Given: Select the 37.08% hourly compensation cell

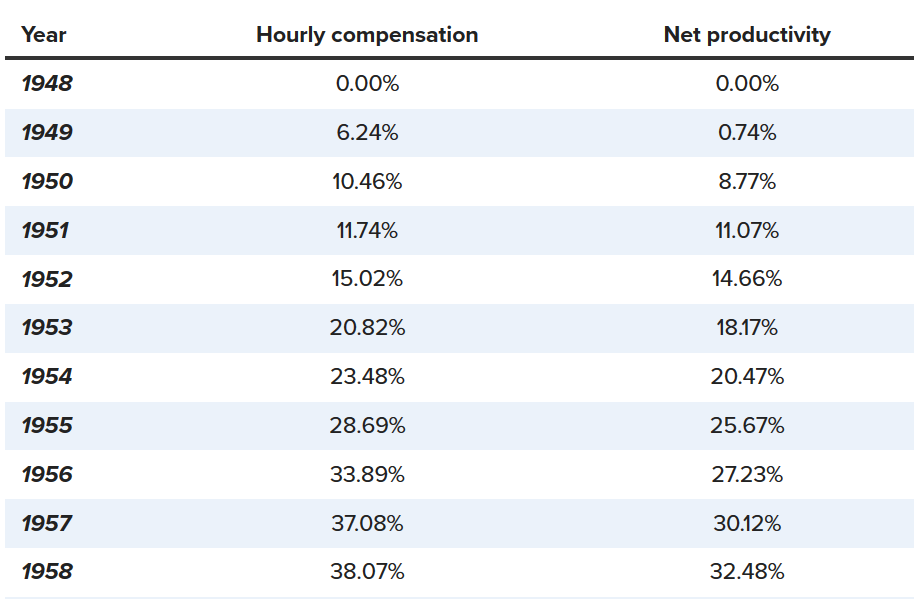Looking at the screenshot, I should [367, 523].
